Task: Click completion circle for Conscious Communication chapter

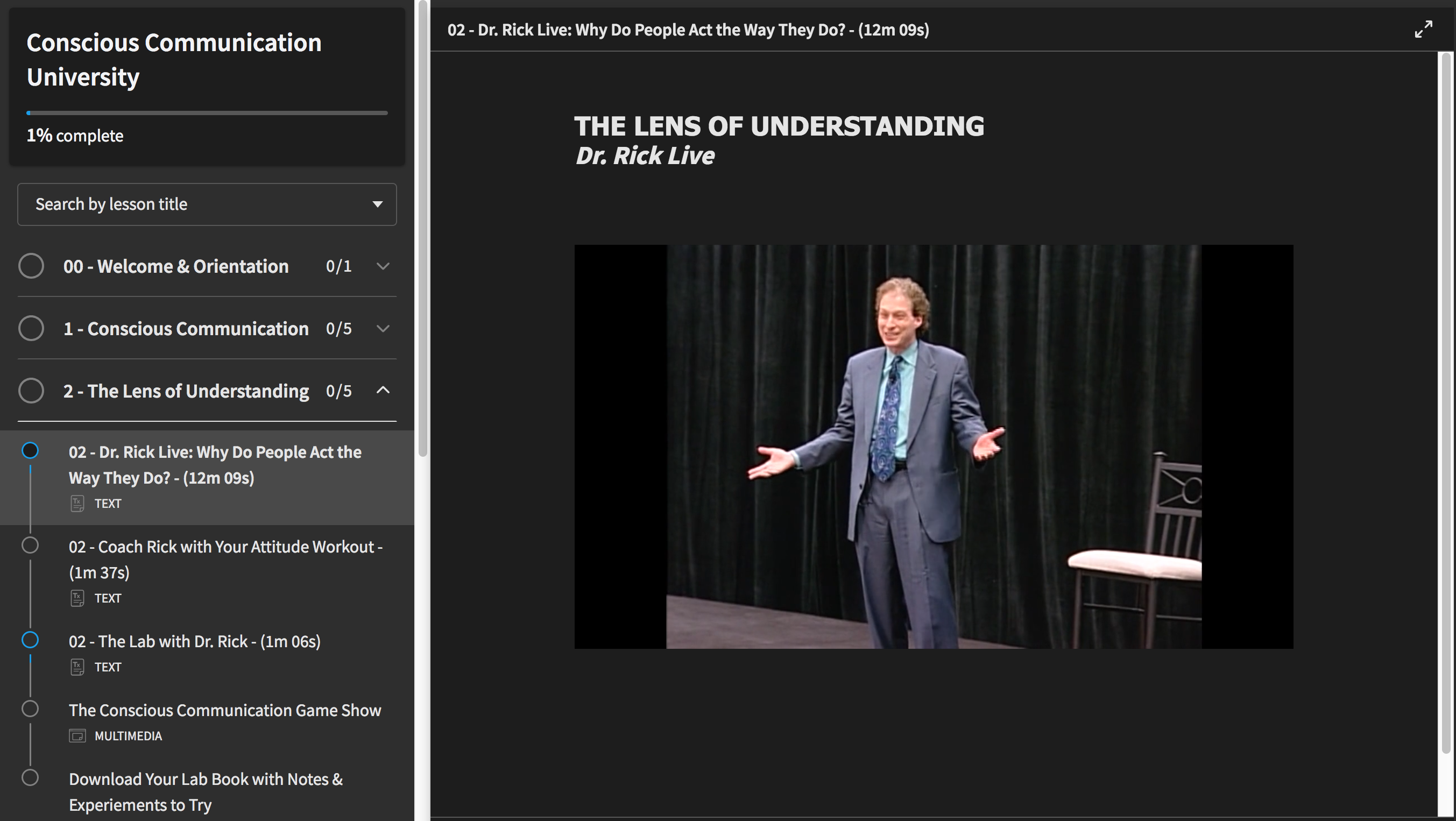Action: pyautogui.click(x=31, y=328)
